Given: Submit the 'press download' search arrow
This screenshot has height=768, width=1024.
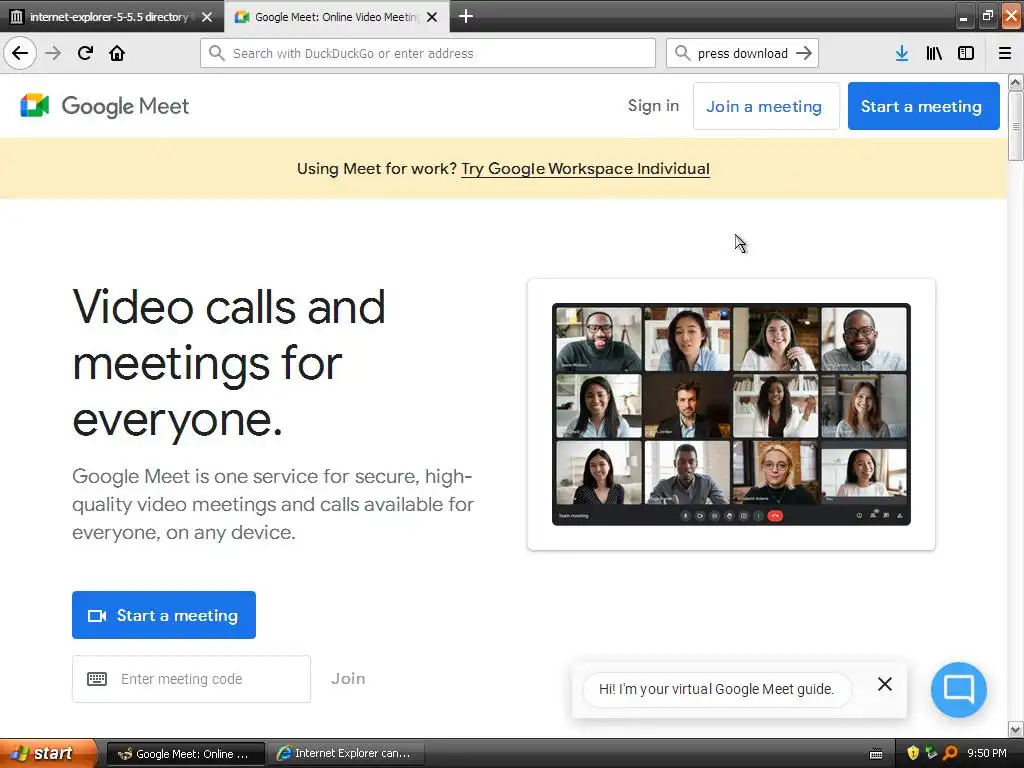Looking at the screenshot, I should pos(804,53).
